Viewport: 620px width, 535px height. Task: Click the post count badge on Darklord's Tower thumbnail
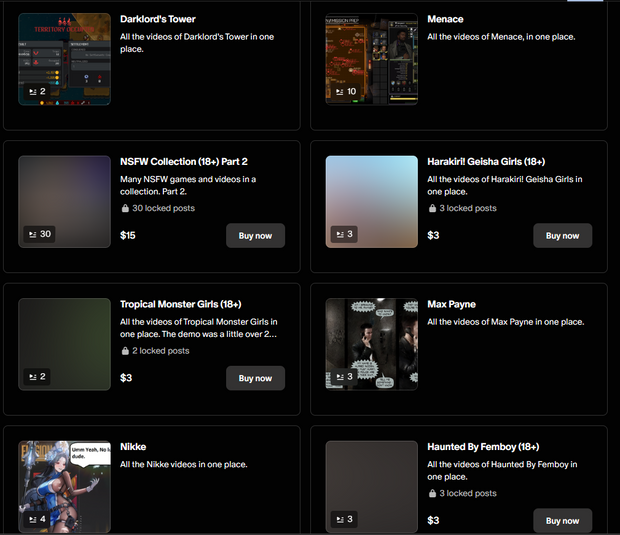point(37,91)
